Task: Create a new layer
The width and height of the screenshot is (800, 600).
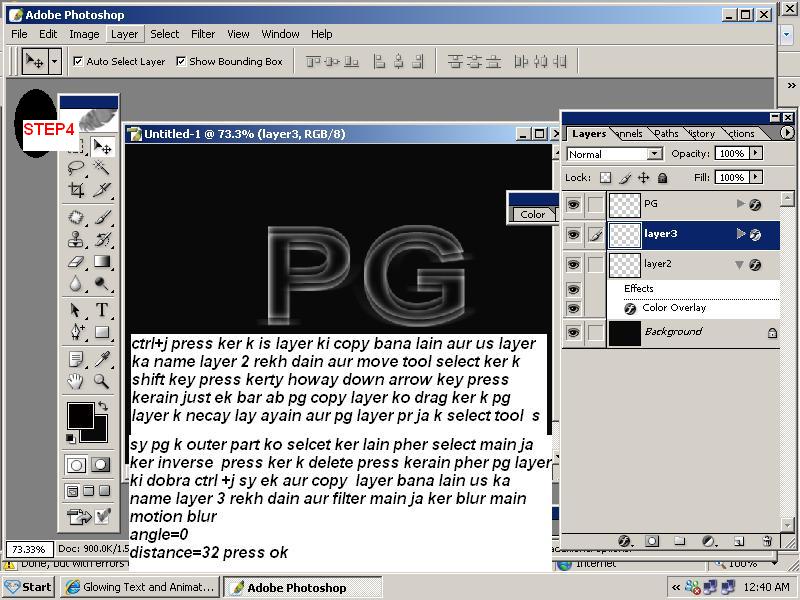Action: coord(738,541)
